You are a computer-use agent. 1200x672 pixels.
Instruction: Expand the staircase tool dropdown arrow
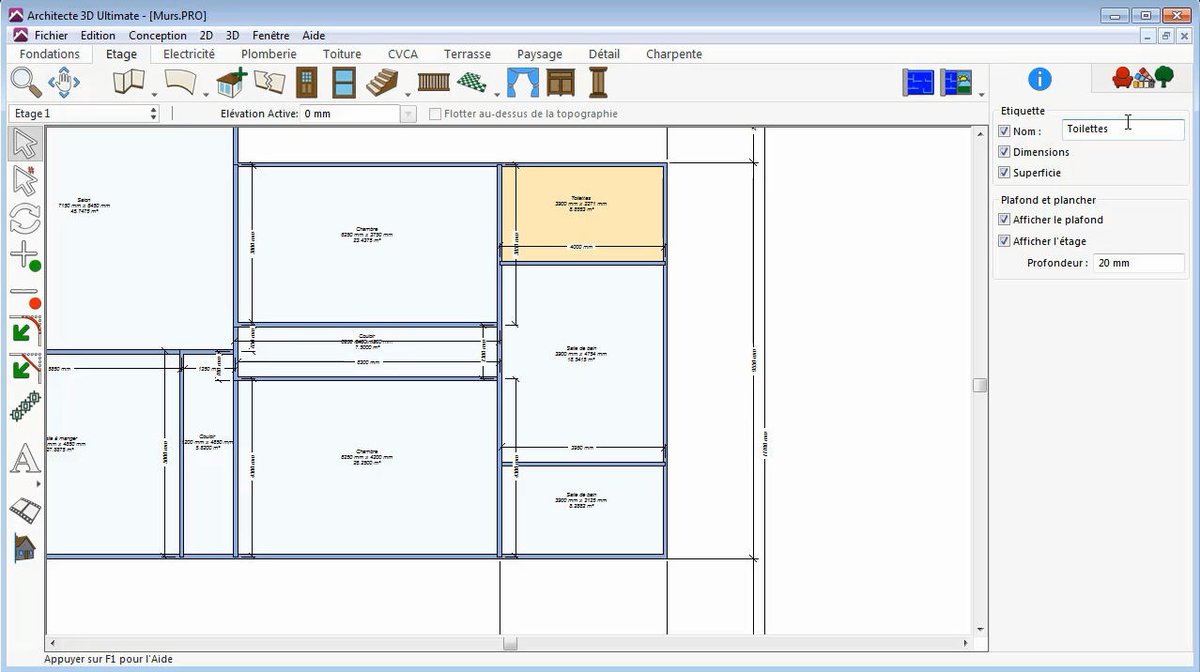point(408,94)
